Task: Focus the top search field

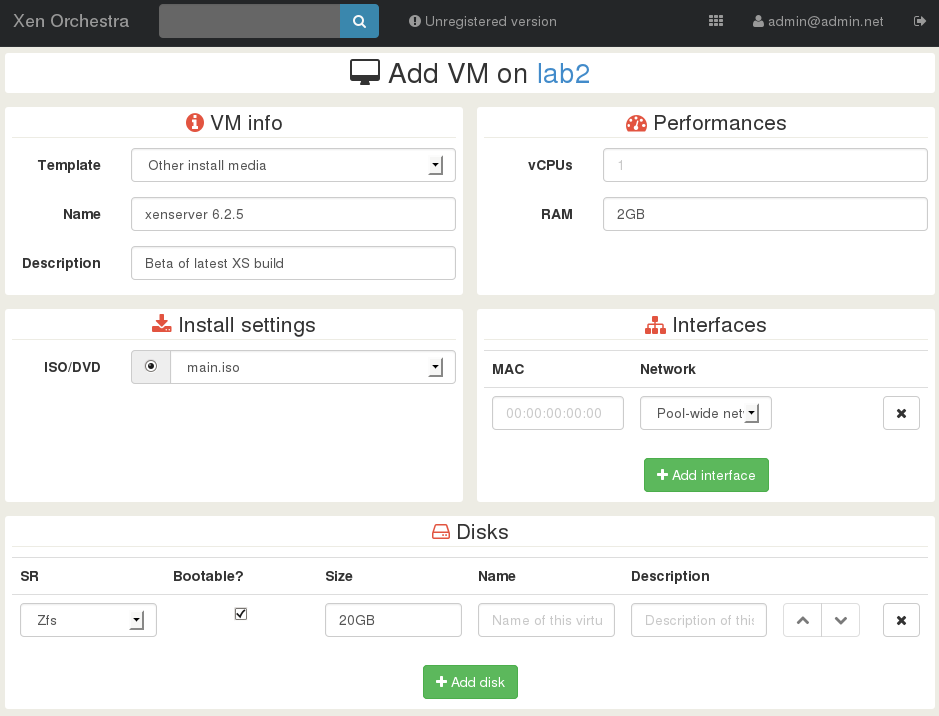Action: (250, 21)
